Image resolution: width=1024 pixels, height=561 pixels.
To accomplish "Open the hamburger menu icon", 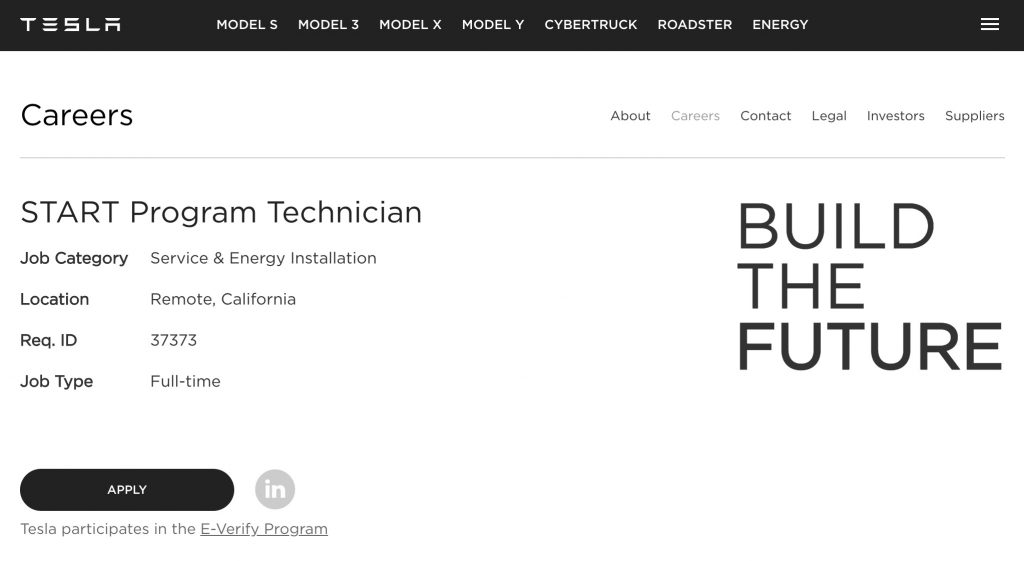I will click(989, 24).
